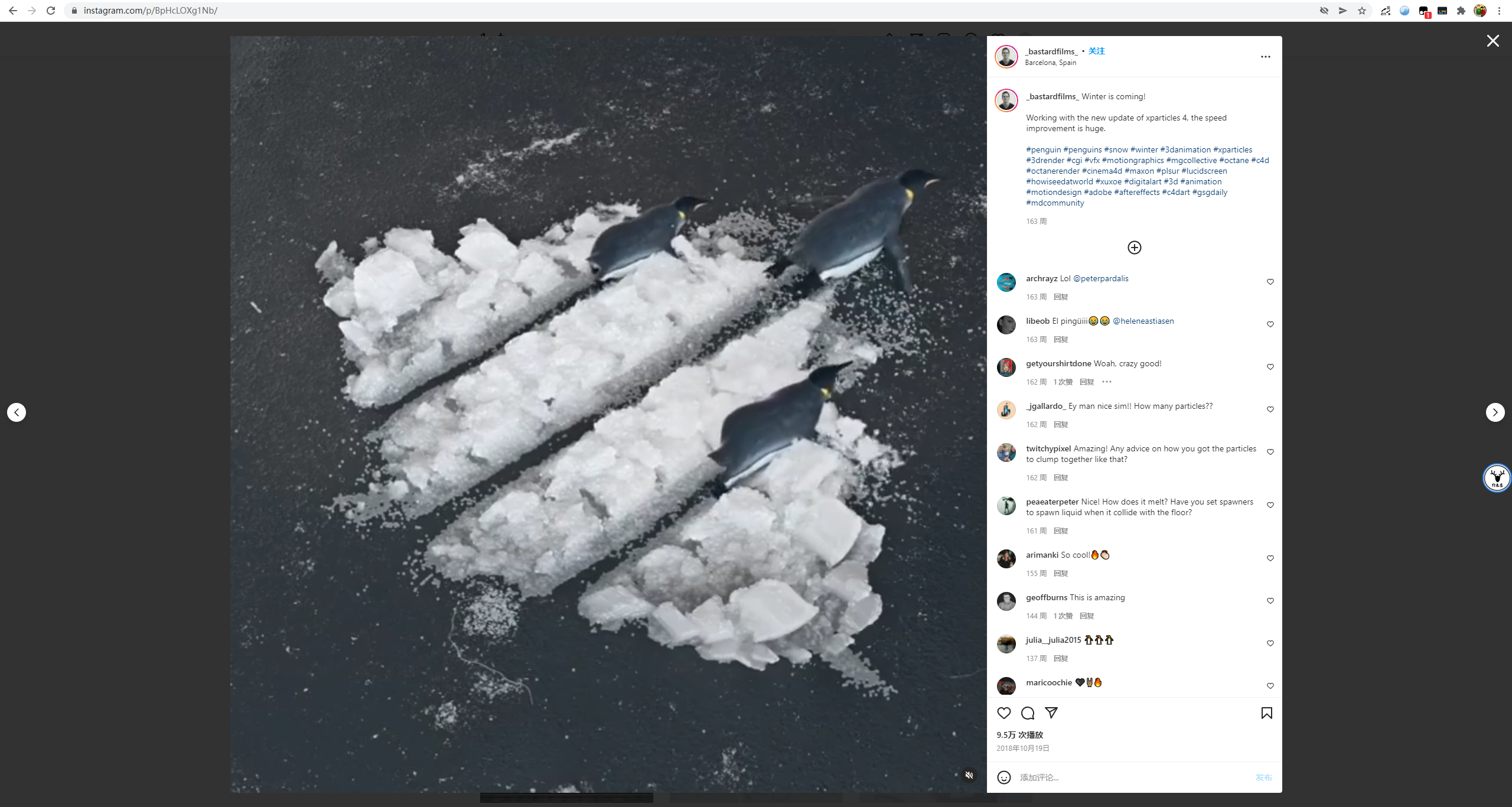
Task: Open the #xparticles hashtag link
Action: point(1233,149)
